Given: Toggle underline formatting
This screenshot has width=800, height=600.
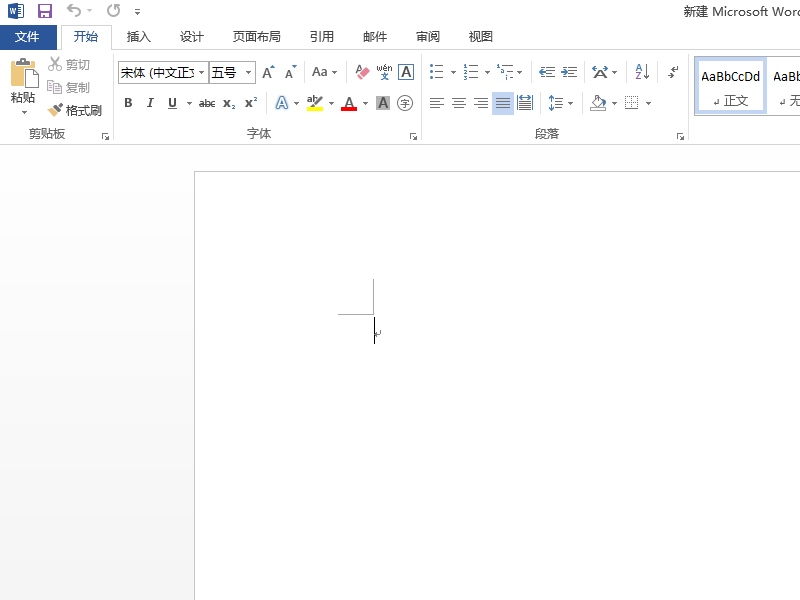Looking at the screenshot, I should [172, 104].
